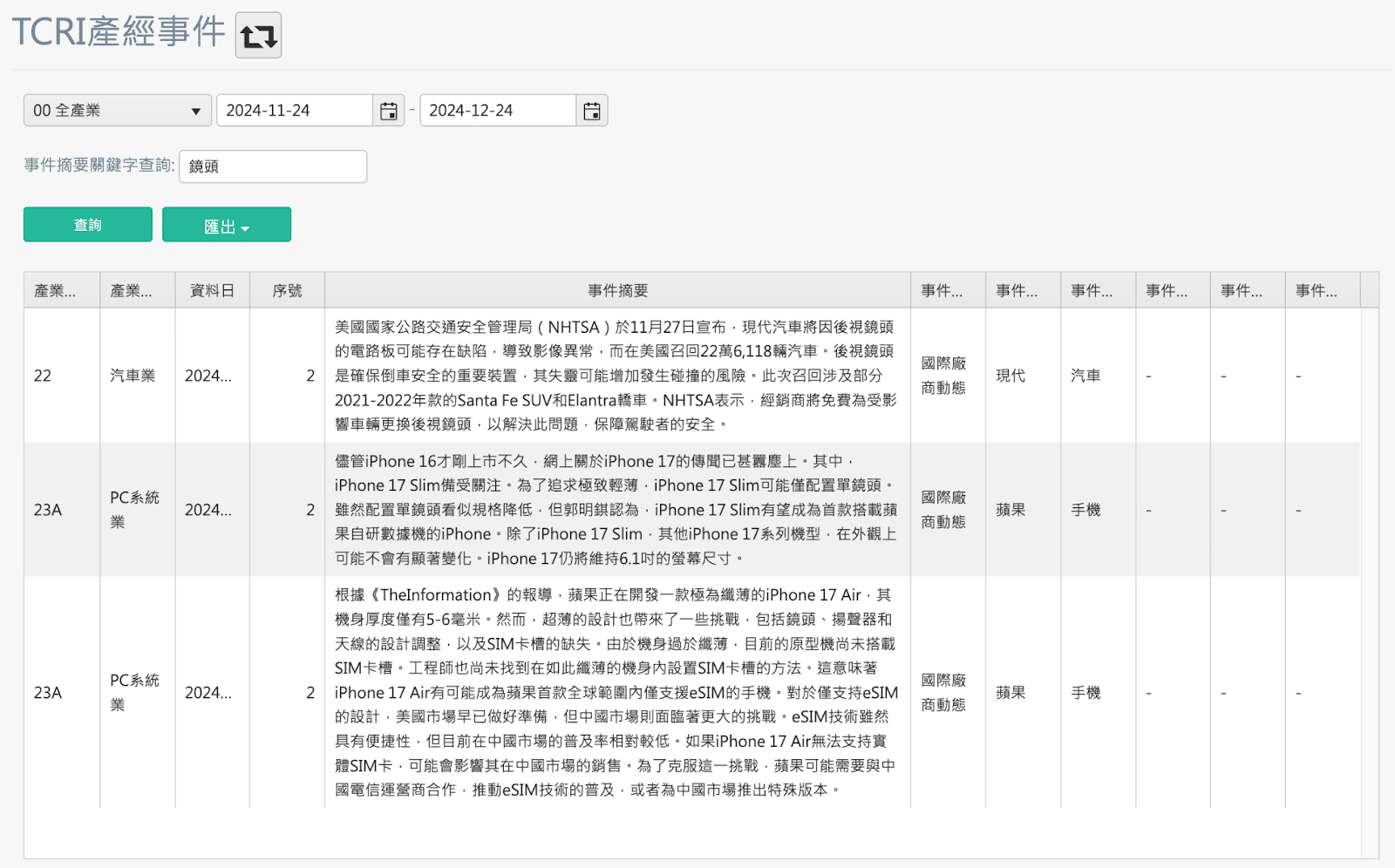Click the TCRI產經事件 page title
This screenshot has width=1395, height=868.
119,32
